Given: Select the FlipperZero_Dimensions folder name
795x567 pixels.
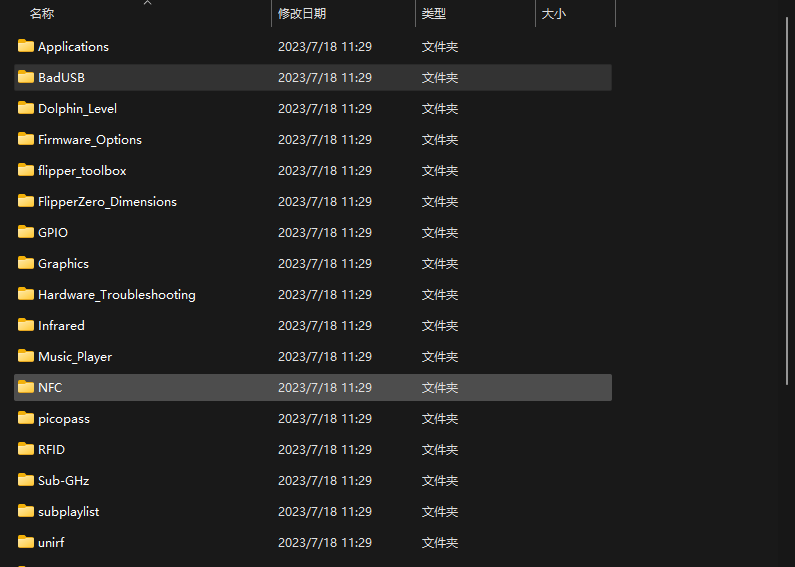Looking at the screenshot, I should coord(107,201).
